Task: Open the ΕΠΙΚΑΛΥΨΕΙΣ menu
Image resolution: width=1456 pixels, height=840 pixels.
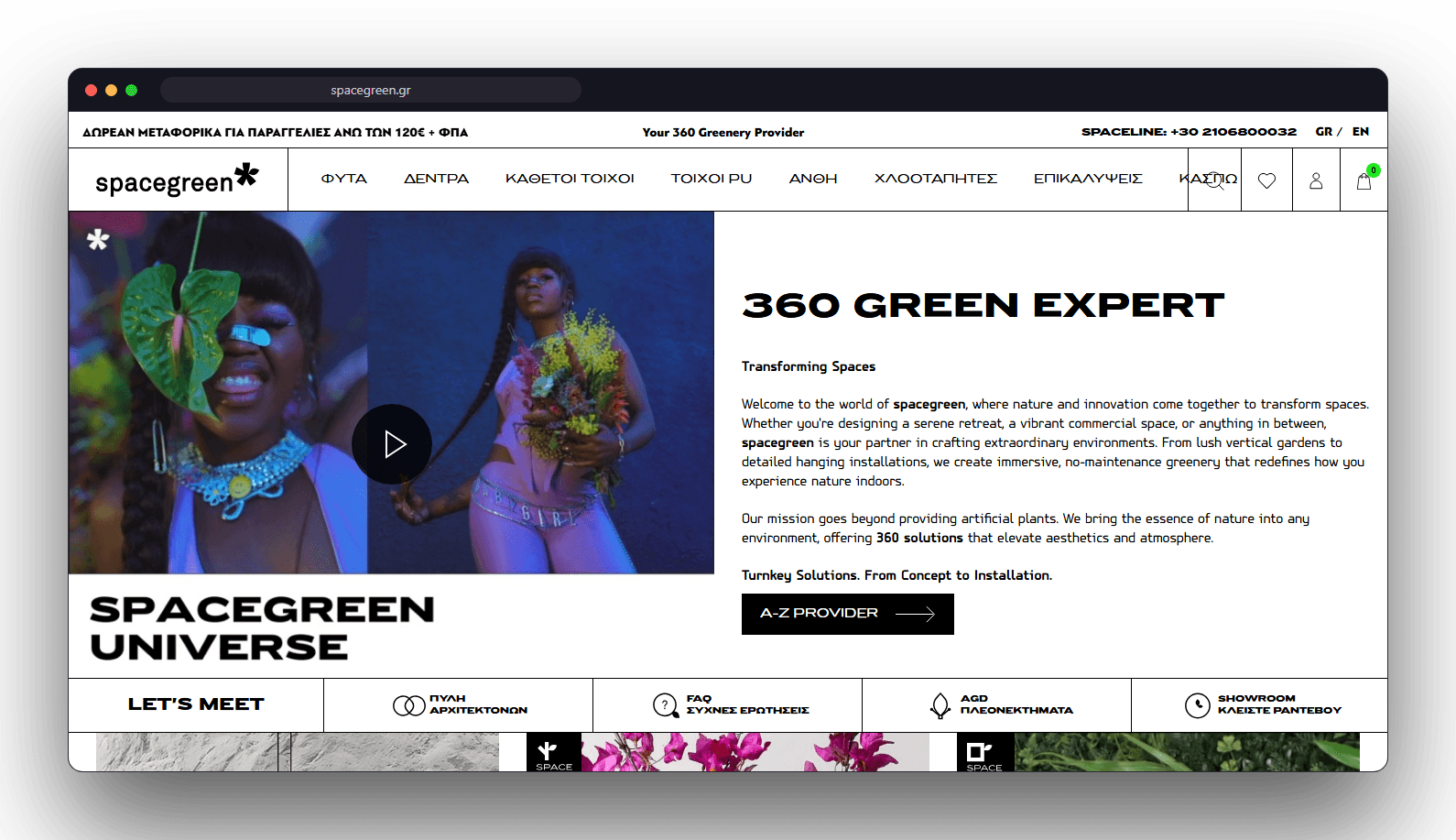Action: click(1088, 179)
